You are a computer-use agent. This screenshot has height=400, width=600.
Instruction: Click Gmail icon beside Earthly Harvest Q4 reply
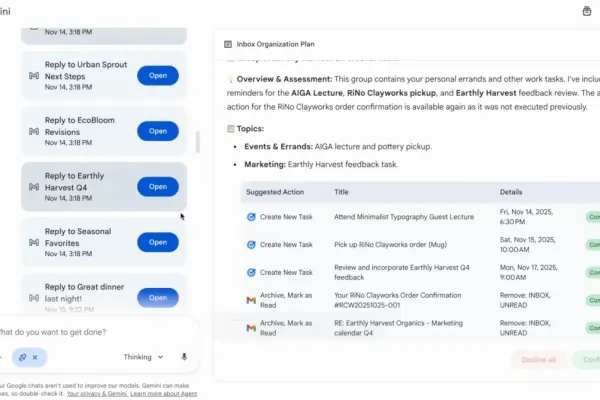[x=34, y=187]
